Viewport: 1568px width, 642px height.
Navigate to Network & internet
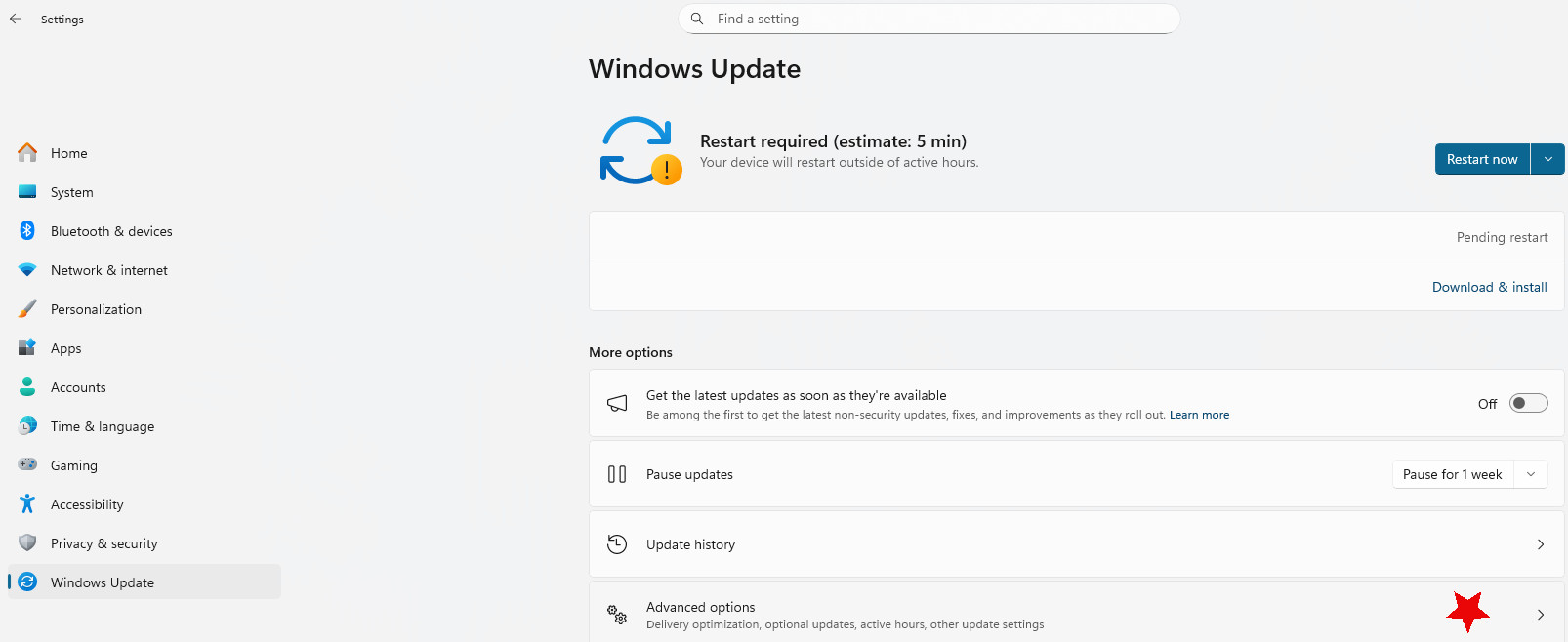144,270
